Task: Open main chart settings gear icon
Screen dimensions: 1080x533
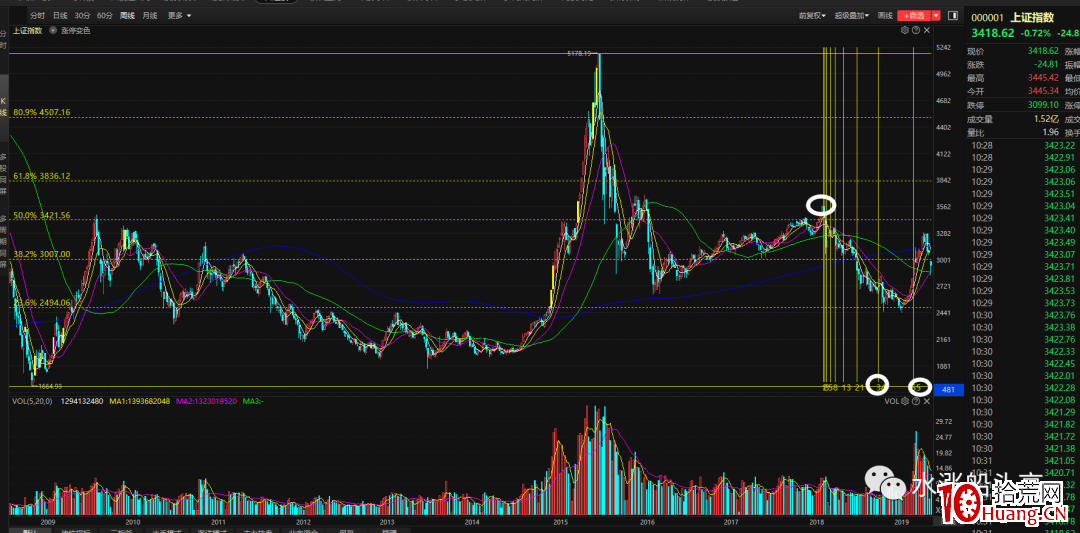Action: [x=905, y=30]
